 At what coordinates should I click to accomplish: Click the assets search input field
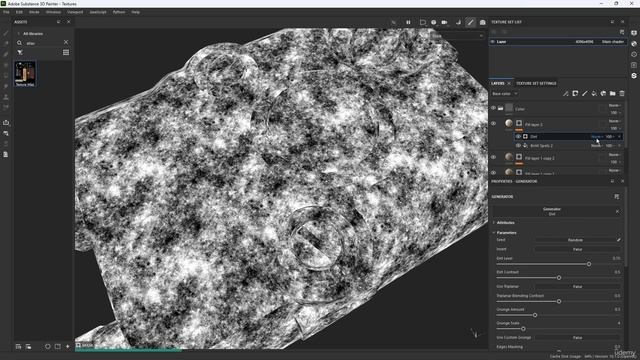(x=44, y=43)
